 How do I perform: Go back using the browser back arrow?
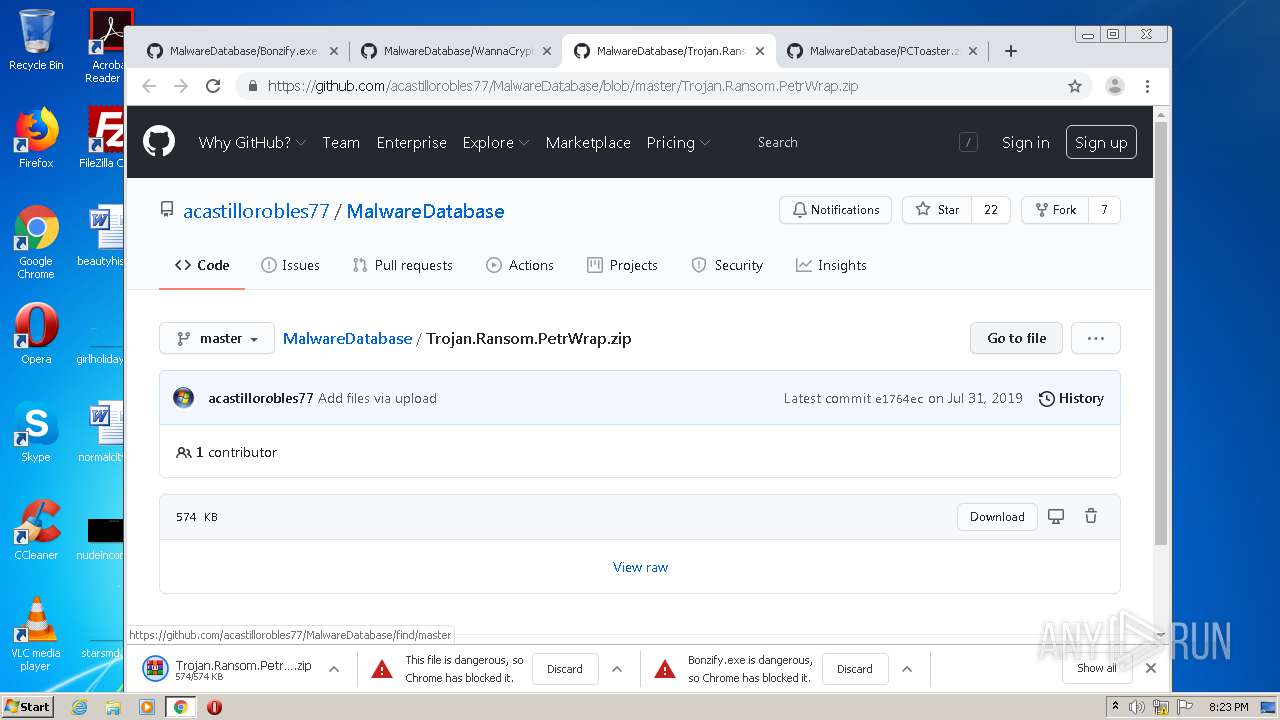pyautogui.click(x=149, y=86)
